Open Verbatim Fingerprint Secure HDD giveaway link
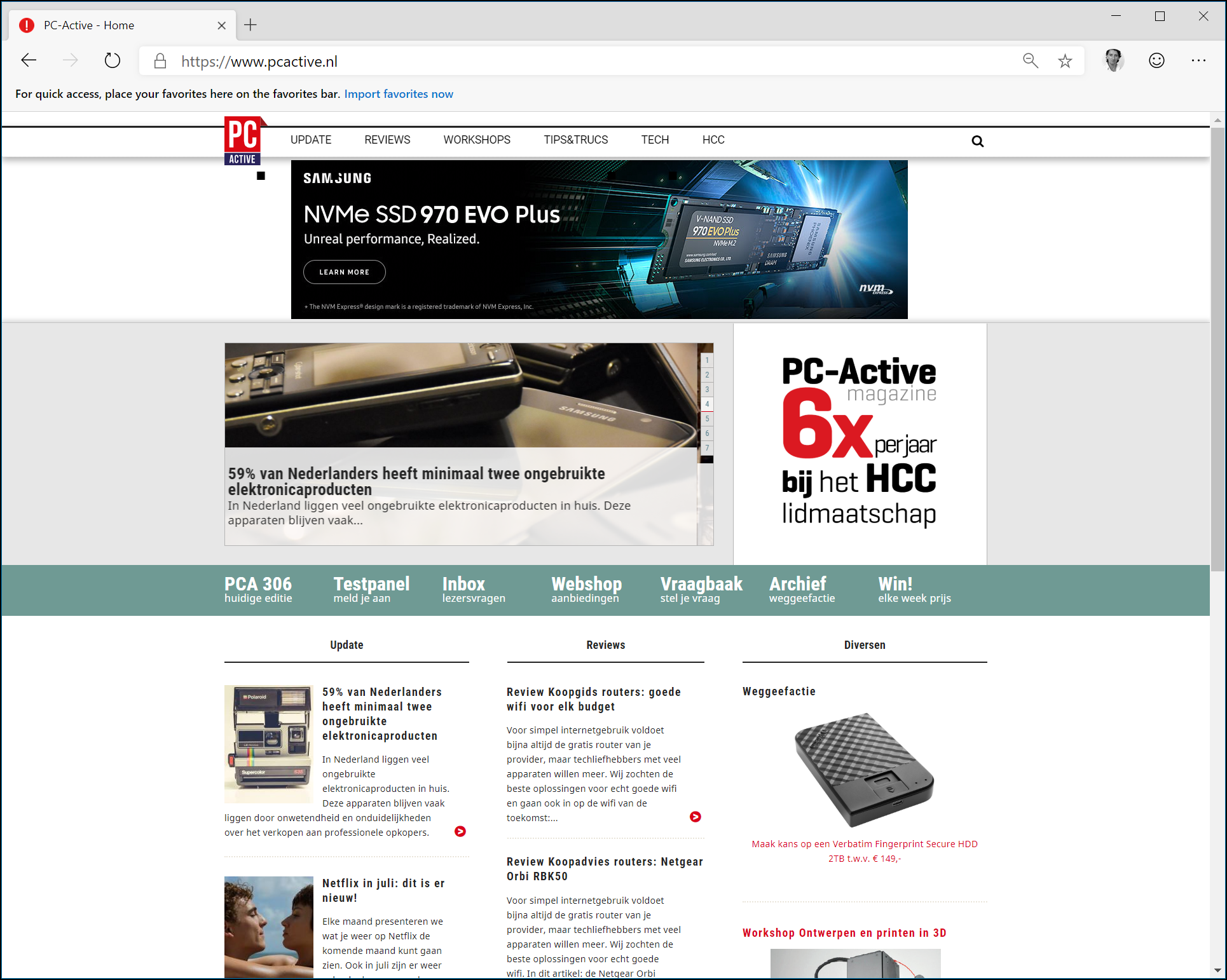Image resolution: width=1227 pixels, height=980 pixels. pos(865,851)
